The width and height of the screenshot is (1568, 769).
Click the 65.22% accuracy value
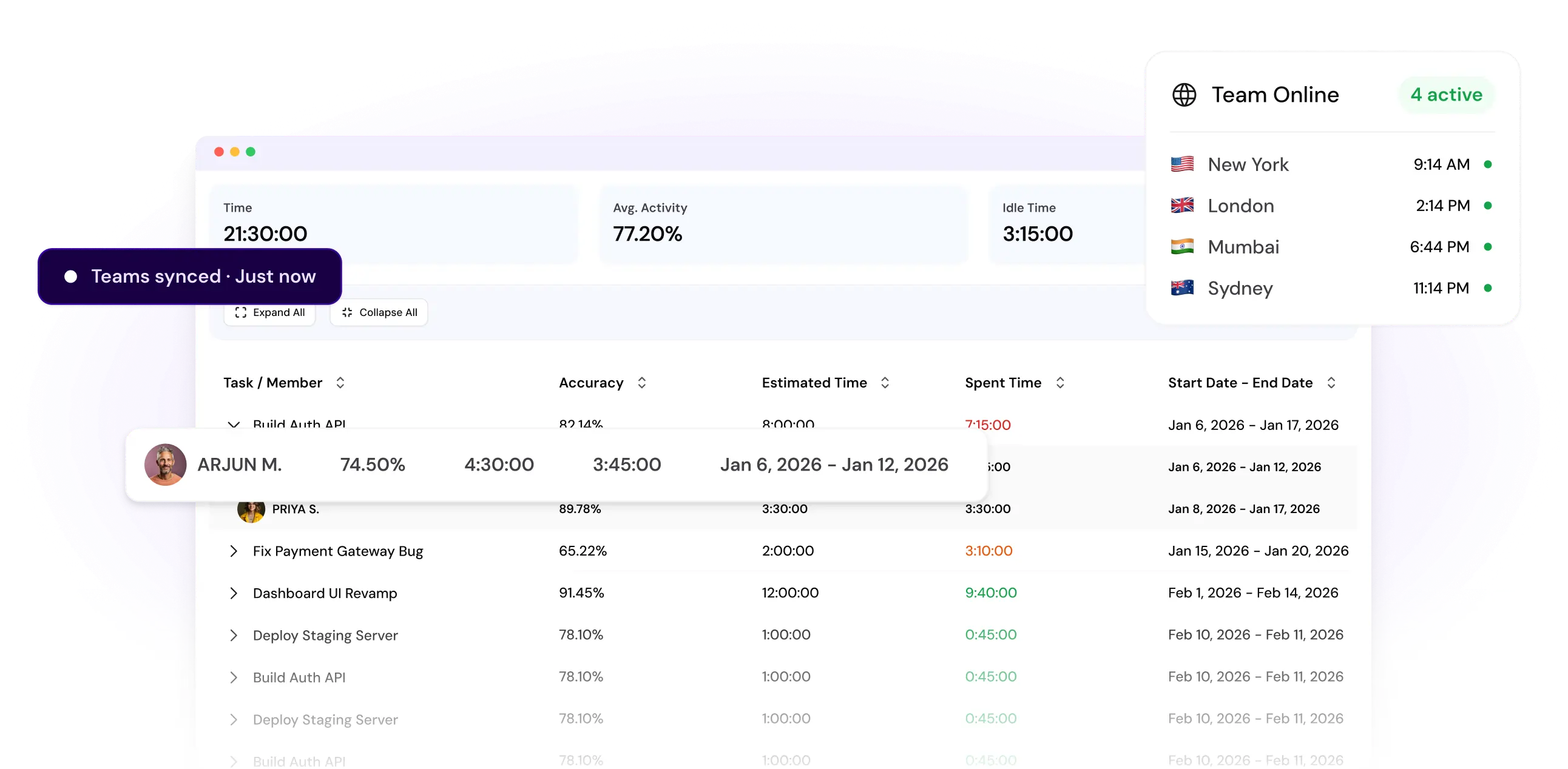click(583, 551)
